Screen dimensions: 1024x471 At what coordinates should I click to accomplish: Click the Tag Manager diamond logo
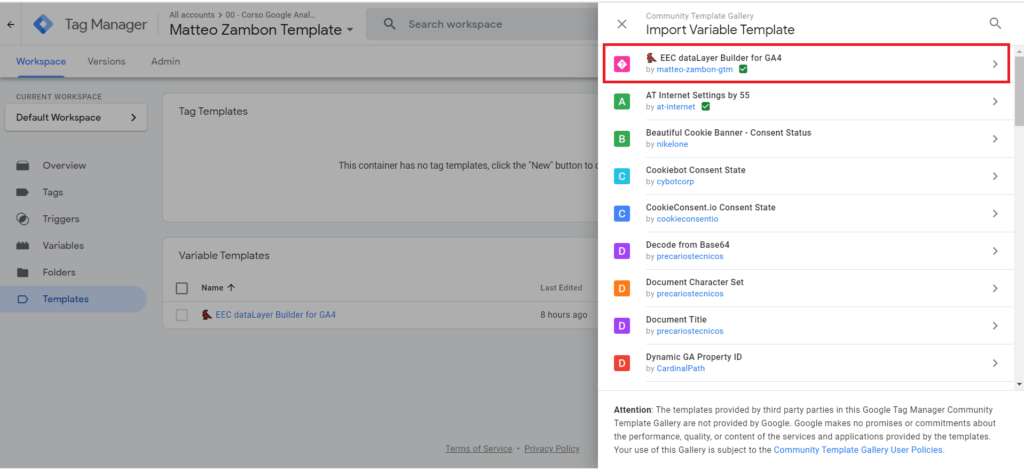tap(44, 25)
